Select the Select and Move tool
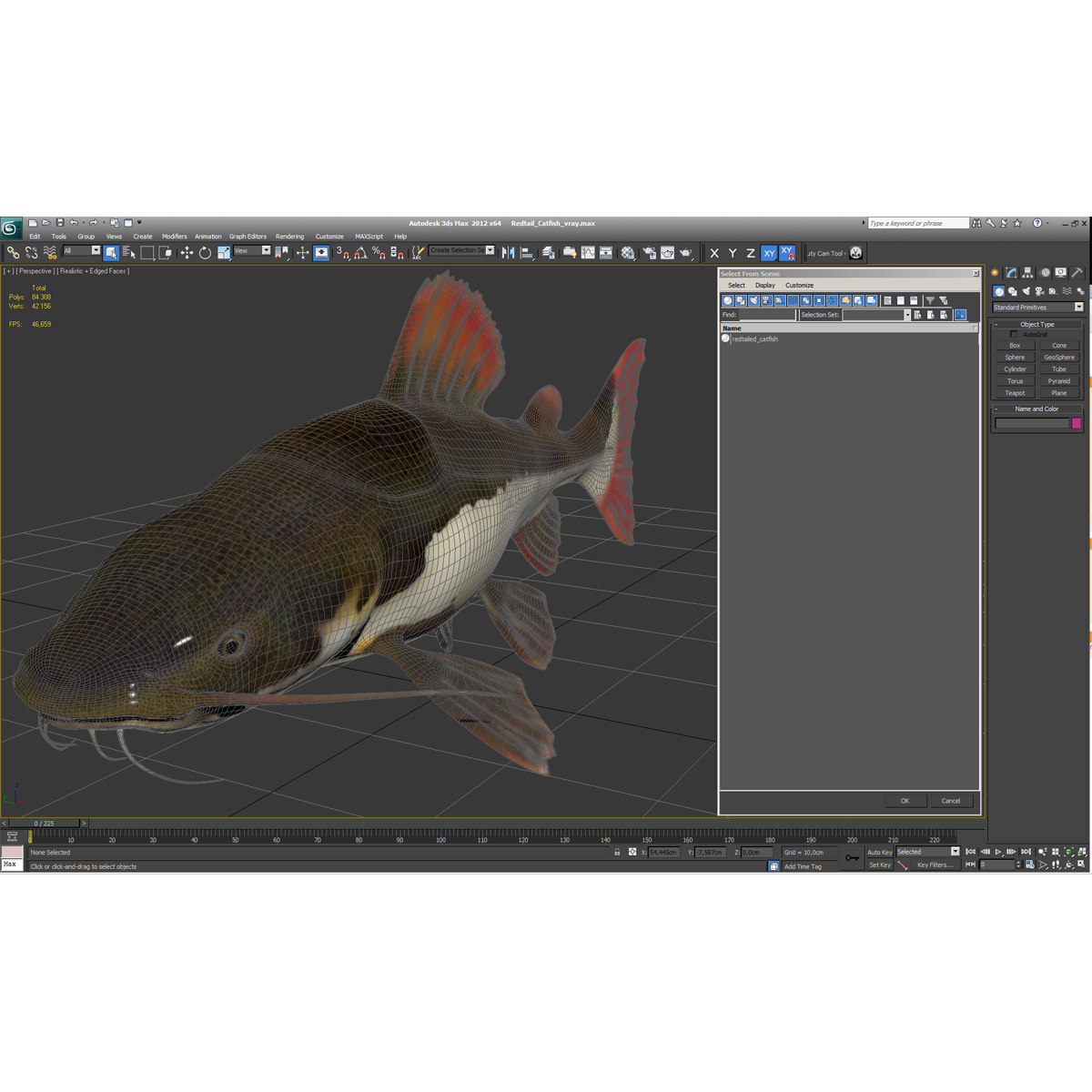 coord(187,253)
